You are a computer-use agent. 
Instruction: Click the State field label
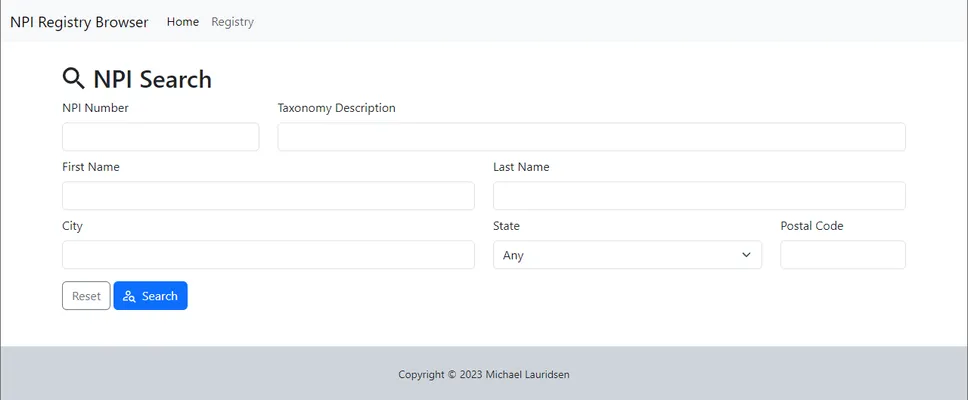[506, 226]
